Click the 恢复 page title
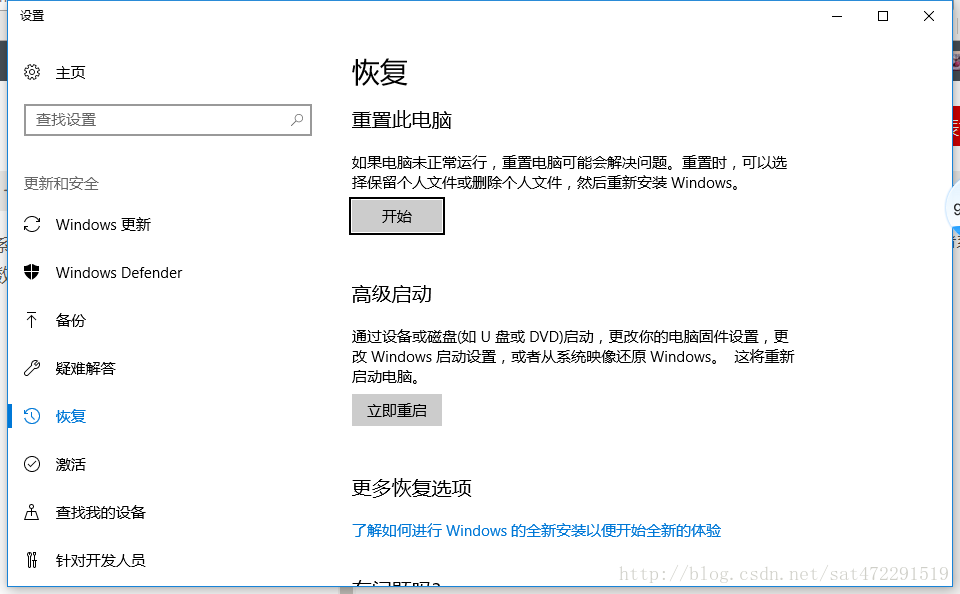The height and width of the screenshot is (594, 960). click(x=380, y=72)
